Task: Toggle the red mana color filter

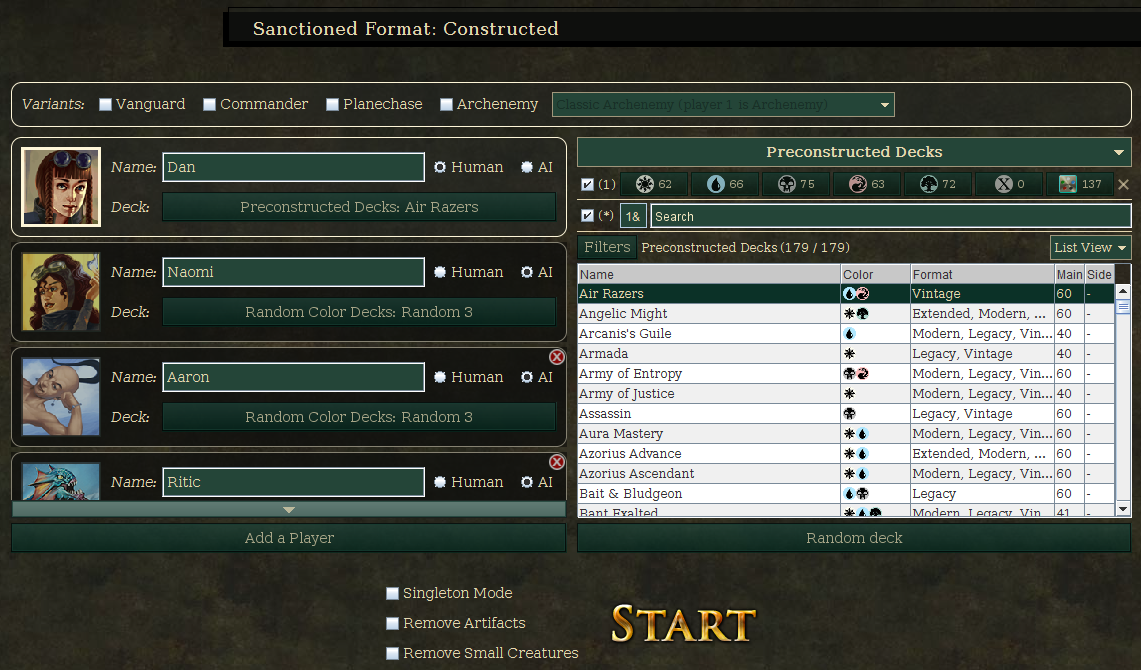Action: (866, 185)
